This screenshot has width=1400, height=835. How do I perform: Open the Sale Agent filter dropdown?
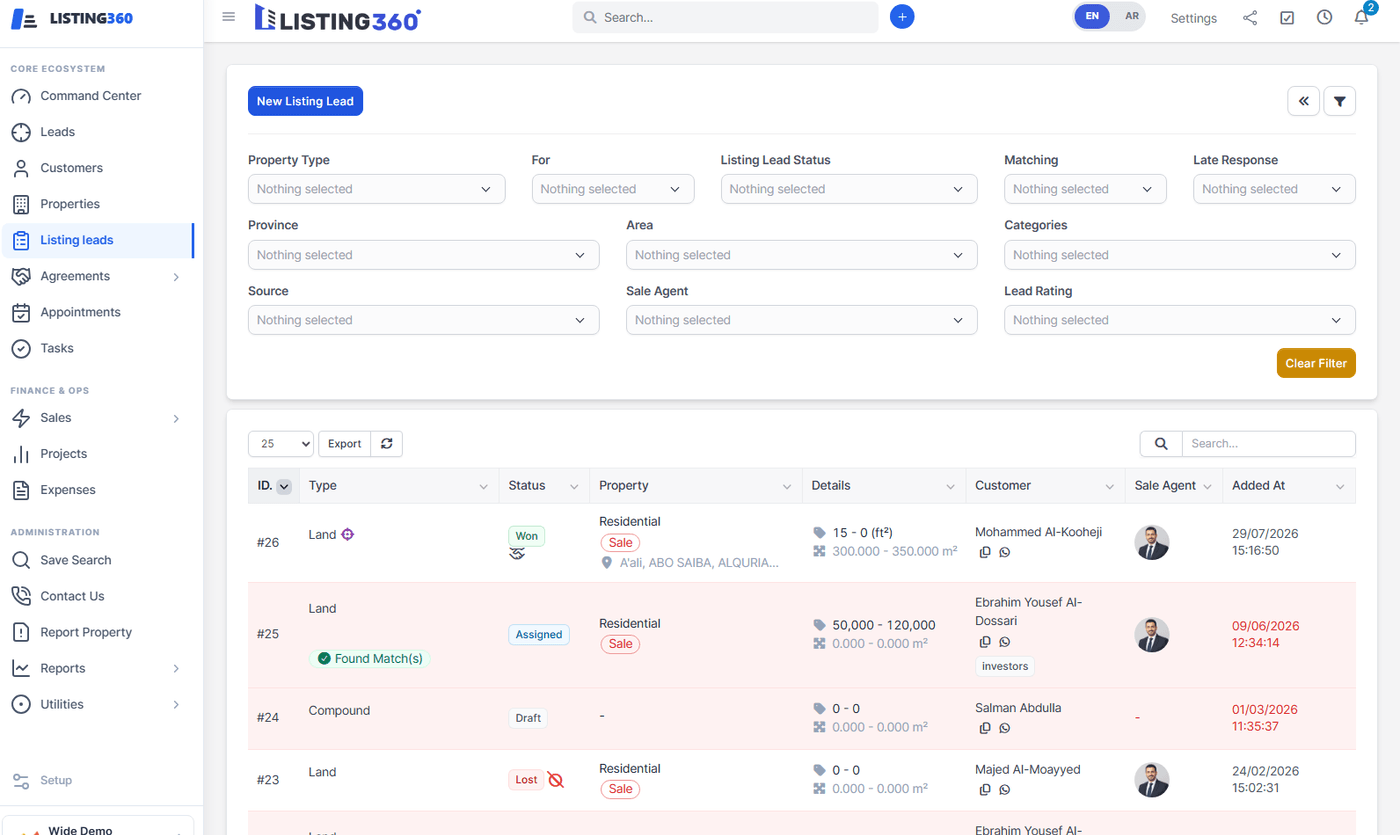801,320
